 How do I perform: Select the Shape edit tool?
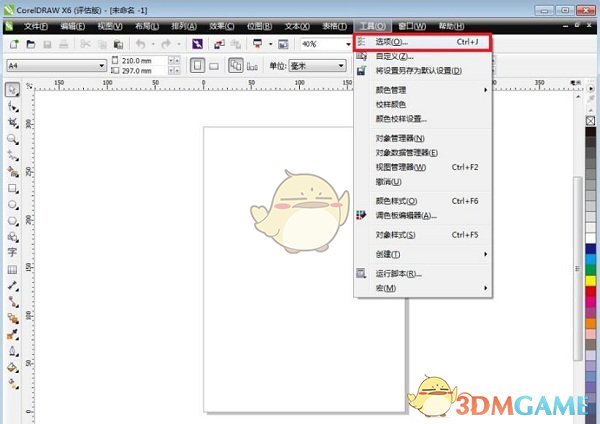[x=13, y=107]
